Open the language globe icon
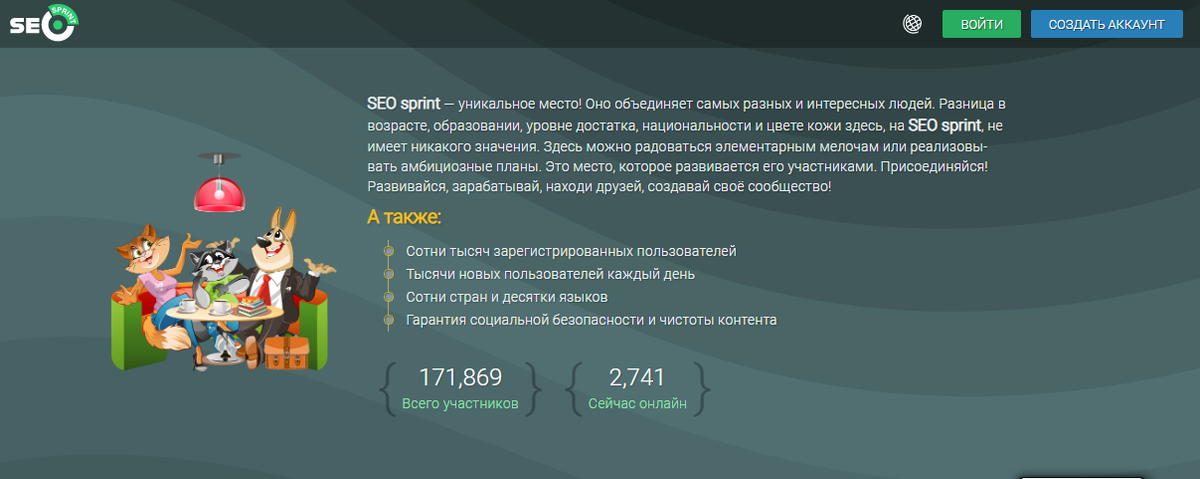1200x479 pixels. click(912, 24)
